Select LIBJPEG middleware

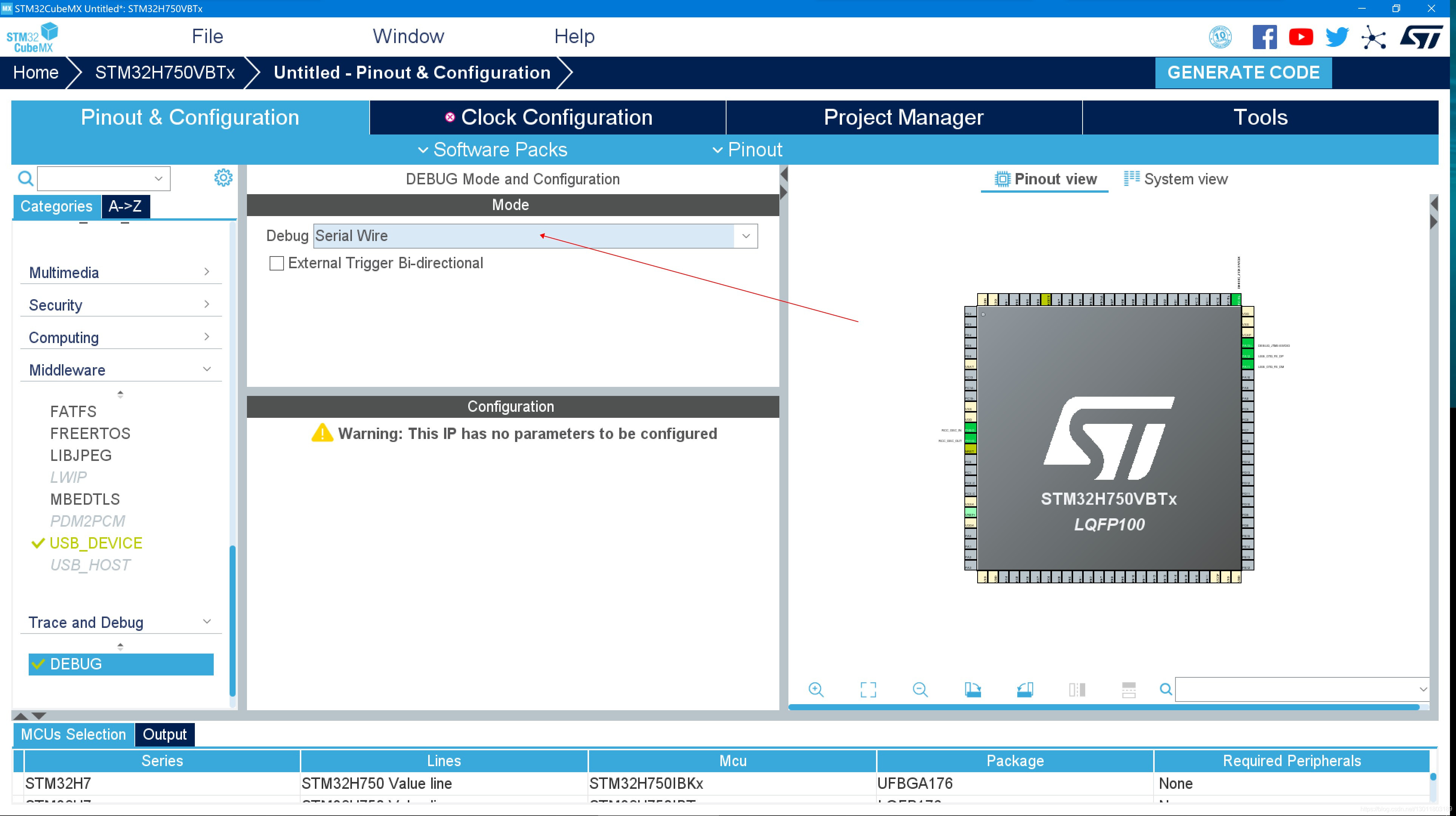81,455
